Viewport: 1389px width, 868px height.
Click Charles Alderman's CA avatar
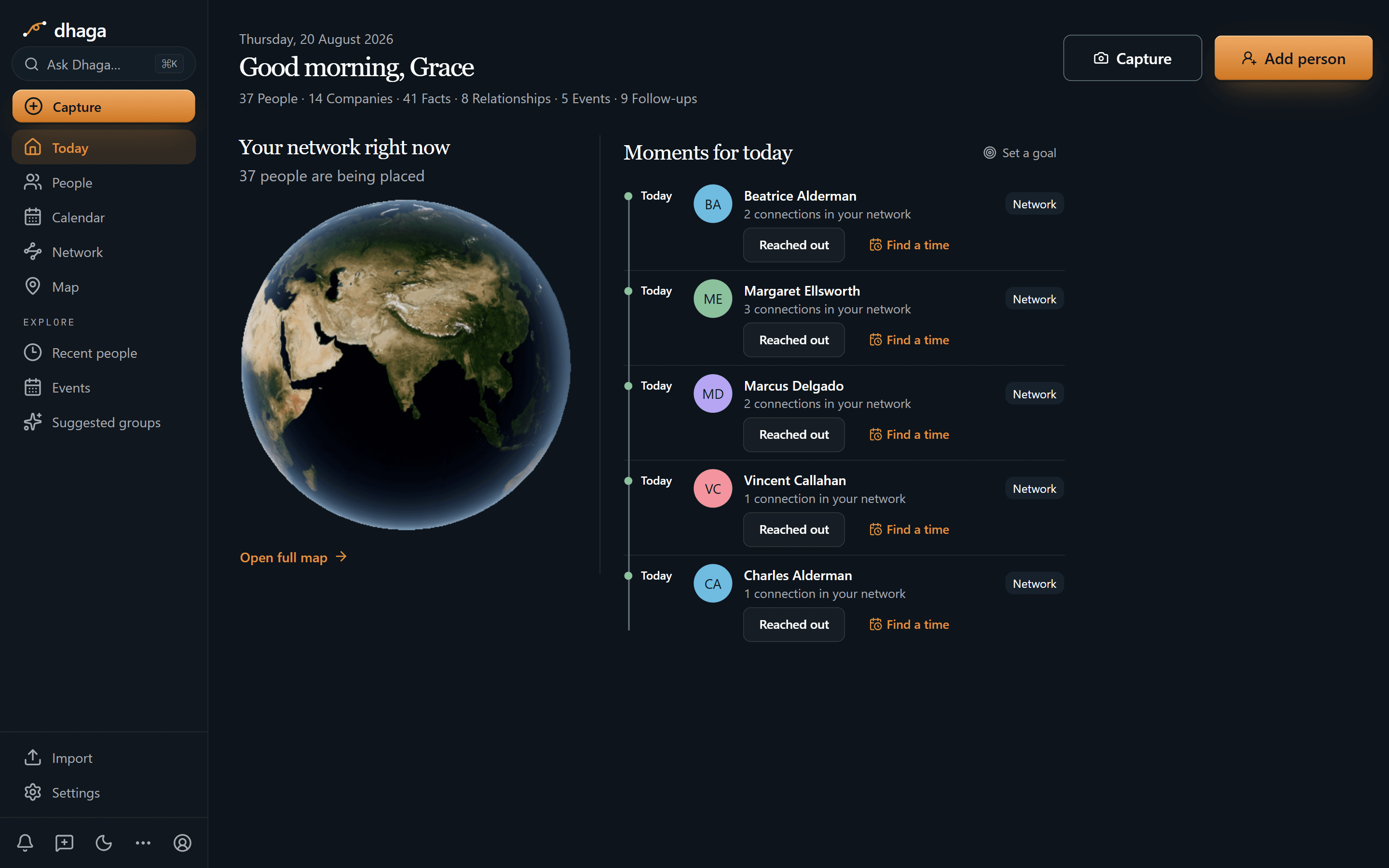[712, 583]
